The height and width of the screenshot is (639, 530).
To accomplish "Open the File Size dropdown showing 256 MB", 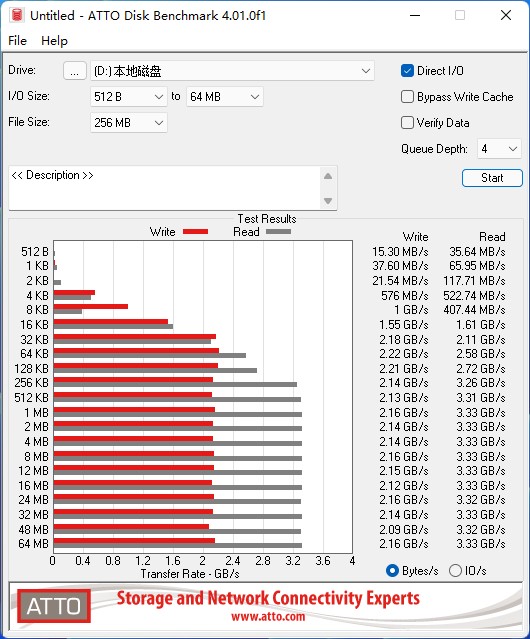I will (x=128, y=123).
